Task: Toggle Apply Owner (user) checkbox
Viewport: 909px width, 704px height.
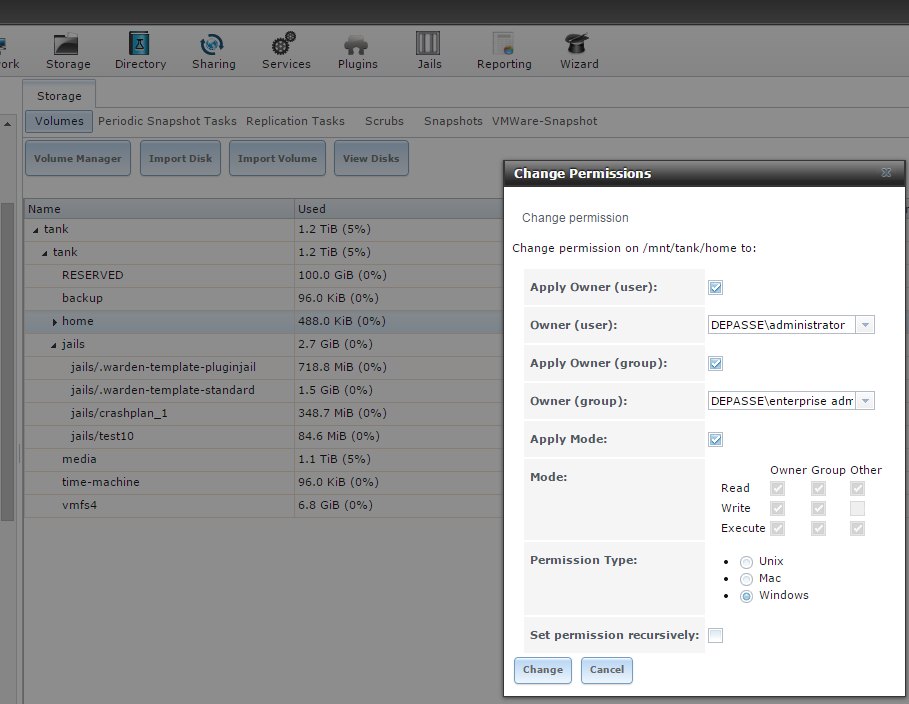Action: pos(715,287)
